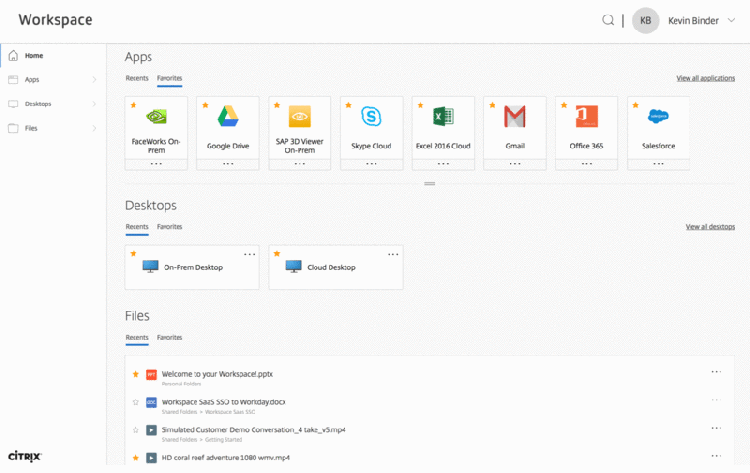Viewport: 750px width, 473px height.
Task: Open more options under FaceWorks On-Prem
Action: point(156,164)
